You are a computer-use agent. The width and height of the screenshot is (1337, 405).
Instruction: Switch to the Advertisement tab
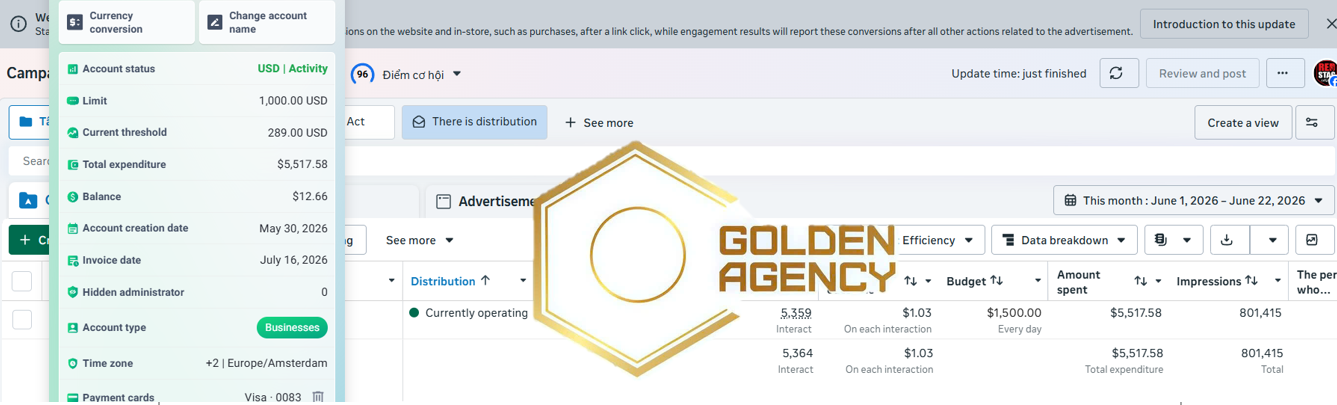point(498,201)
